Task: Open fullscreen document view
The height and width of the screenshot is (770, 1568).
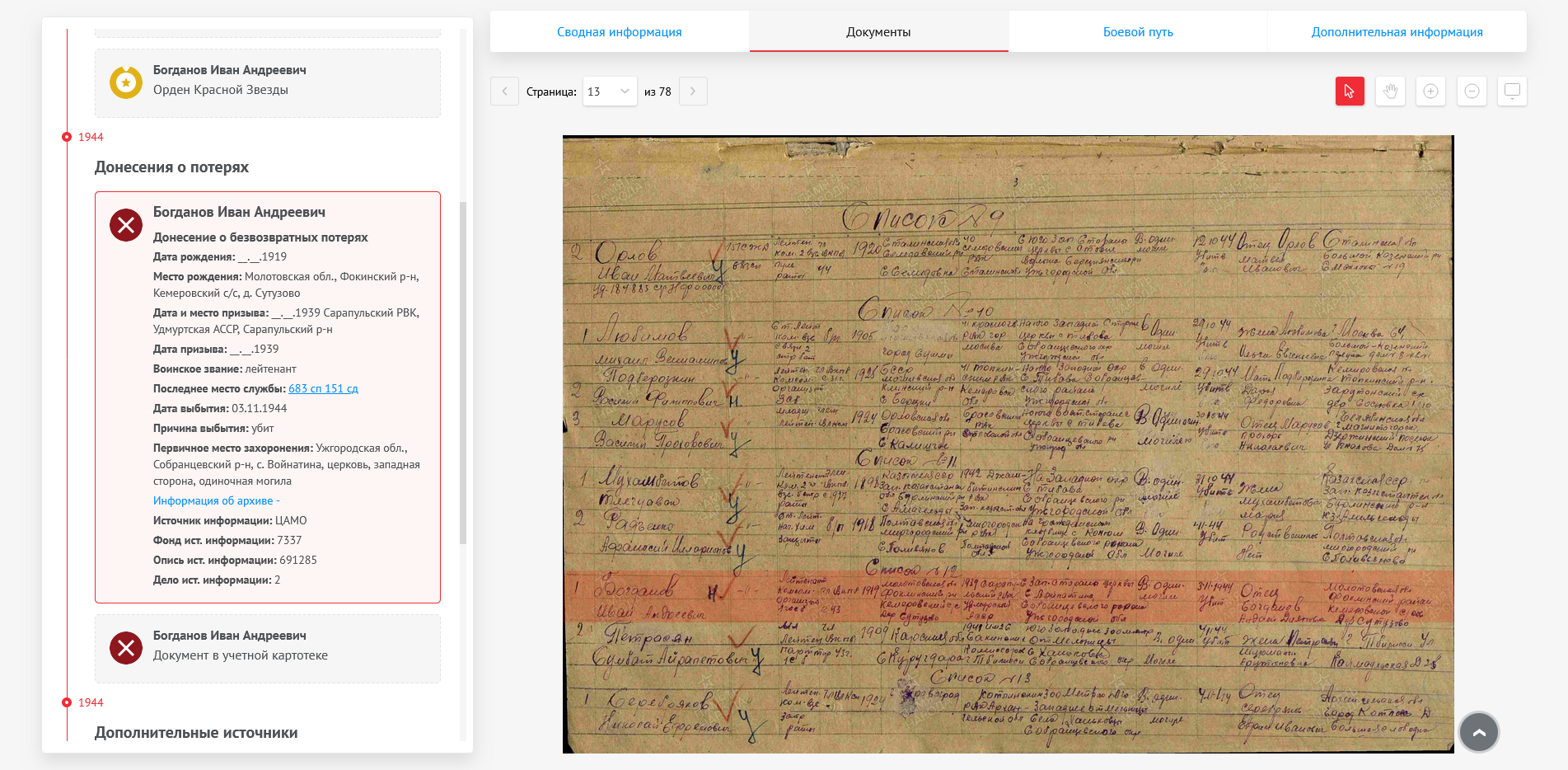Action: pos(1512,92)
